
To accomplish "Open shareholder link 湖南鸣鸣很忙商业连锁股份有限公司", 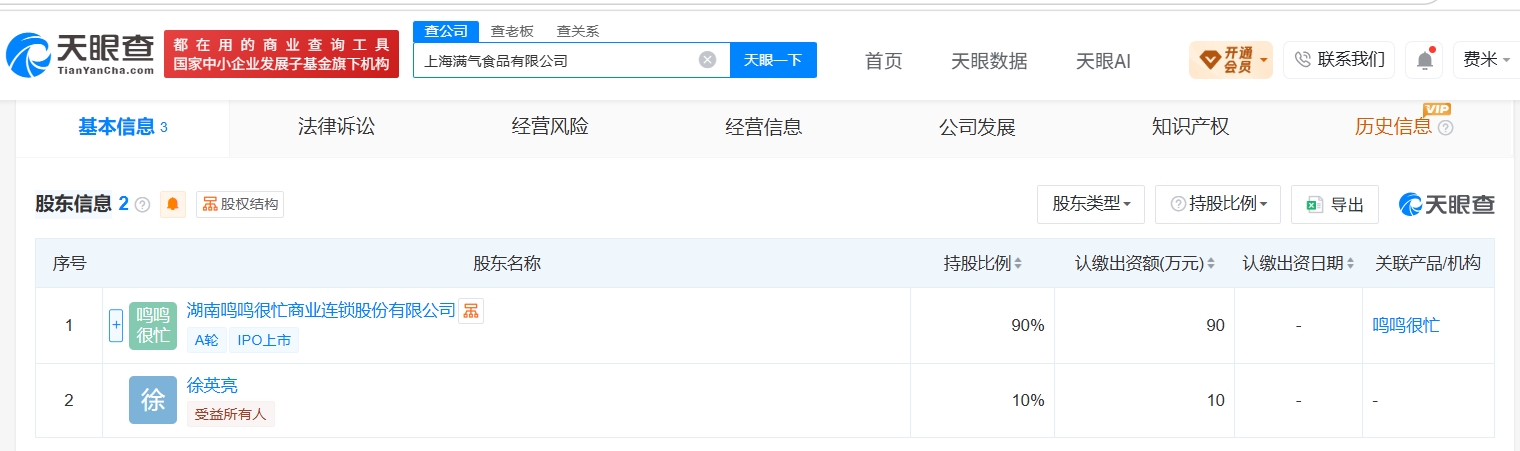I will tap(321, 310).
